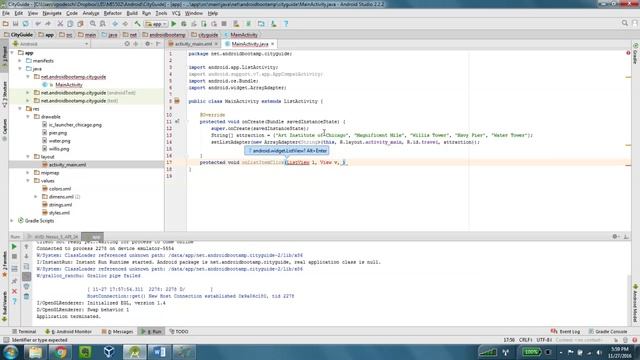Toggle the Android Model side tool window

(636, 304)
